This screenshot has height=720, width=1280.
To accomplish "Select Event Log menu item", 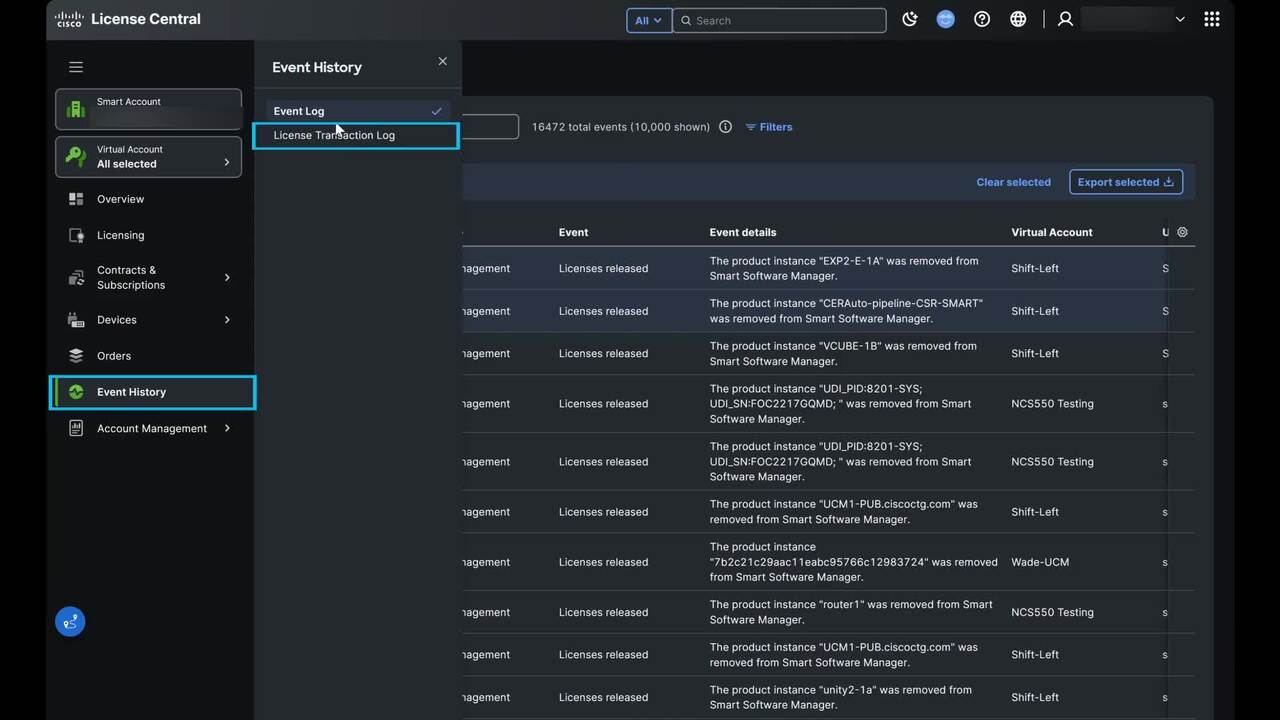I will (x=299, y=111).
